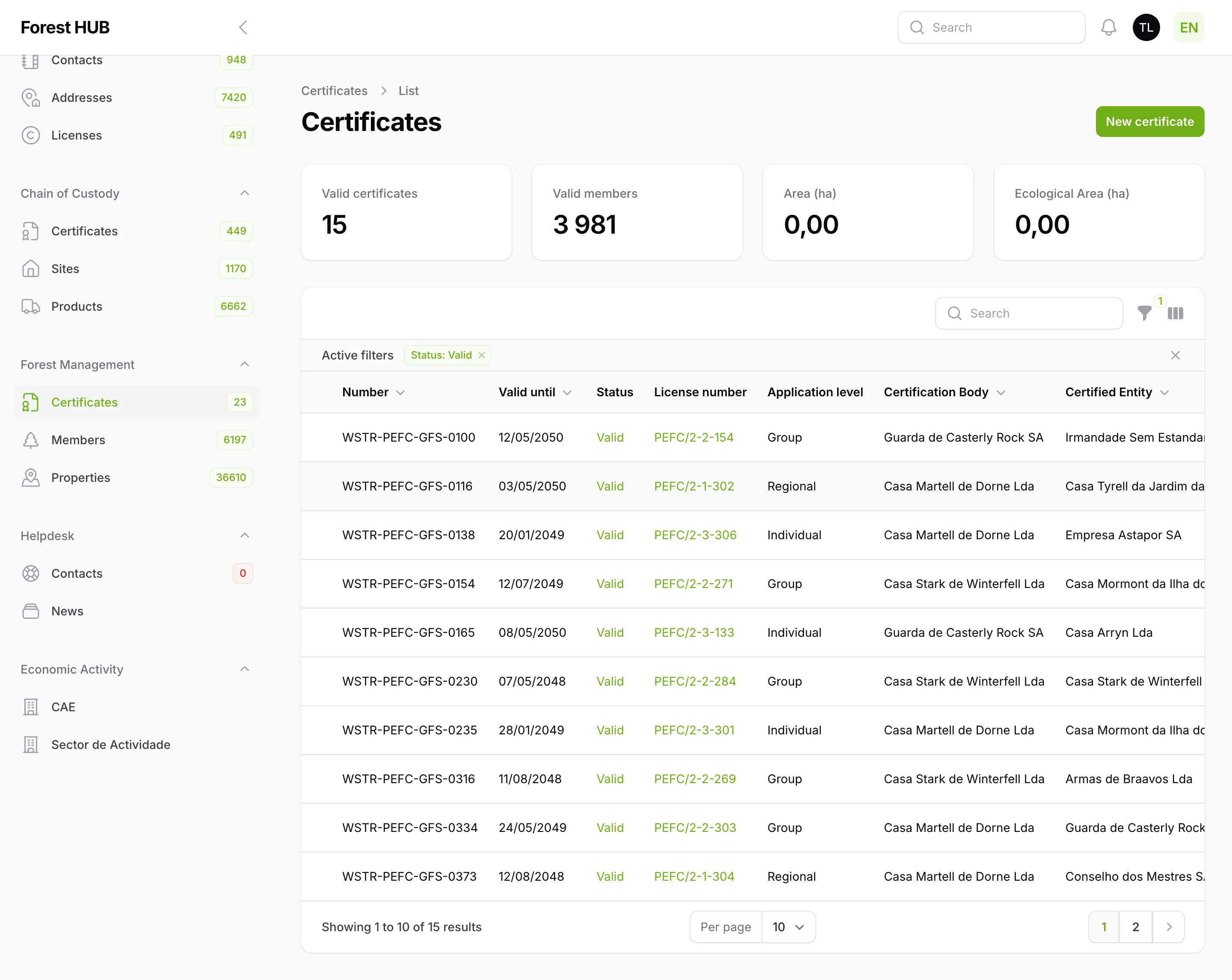1232x980 pixels.
Task: Open the table filter funnel icon
Action: click(x=1145, y=313)
